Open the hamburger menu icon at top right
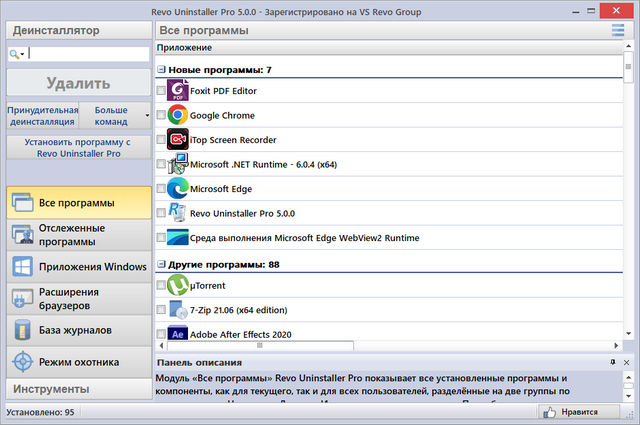This screenshot has width=640, height=425. point(617,31)
